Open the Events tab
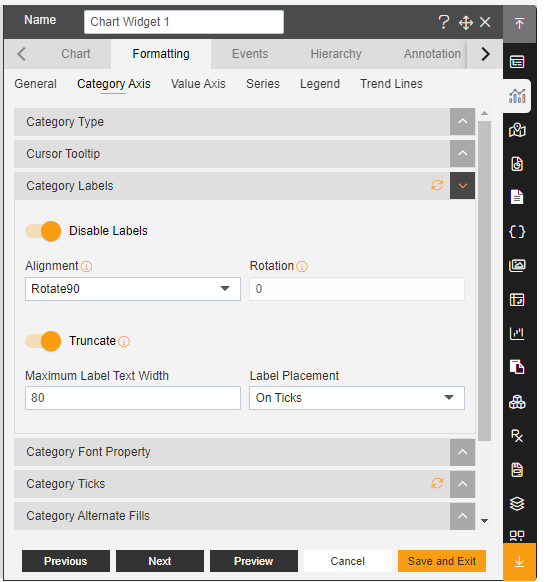Viewport: 550px width, 582px height. (250, 54)
